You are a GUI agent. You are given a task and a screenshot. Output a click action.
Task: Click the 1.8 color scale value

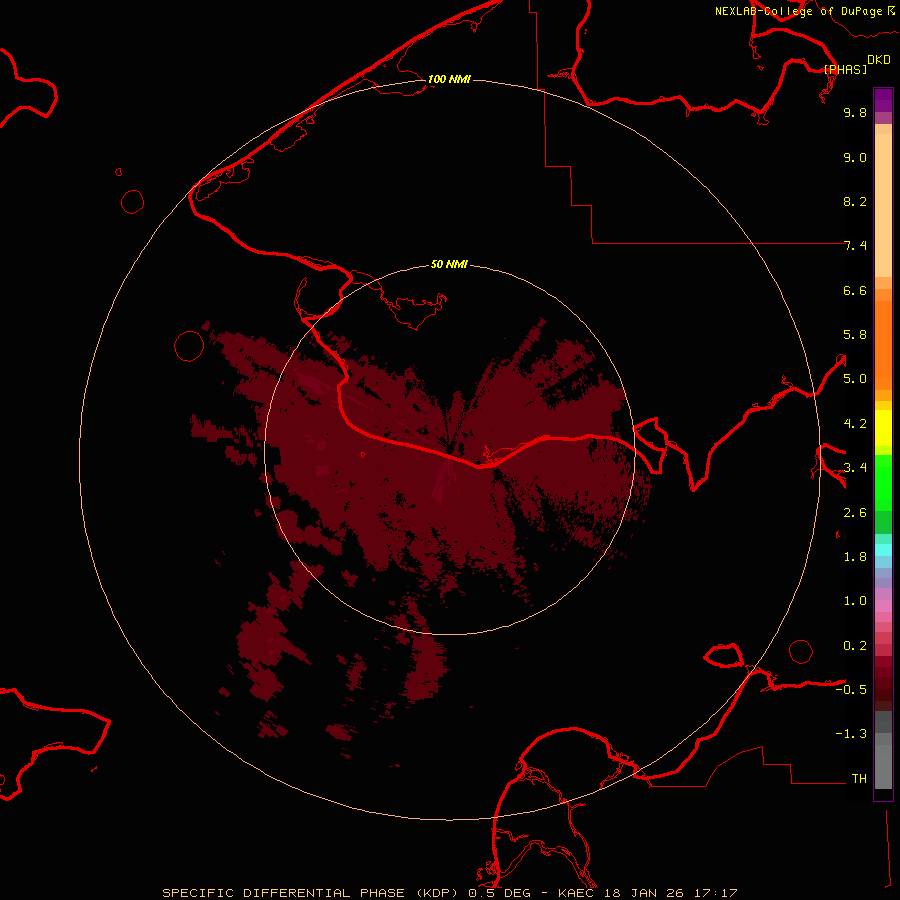(855, 557)
